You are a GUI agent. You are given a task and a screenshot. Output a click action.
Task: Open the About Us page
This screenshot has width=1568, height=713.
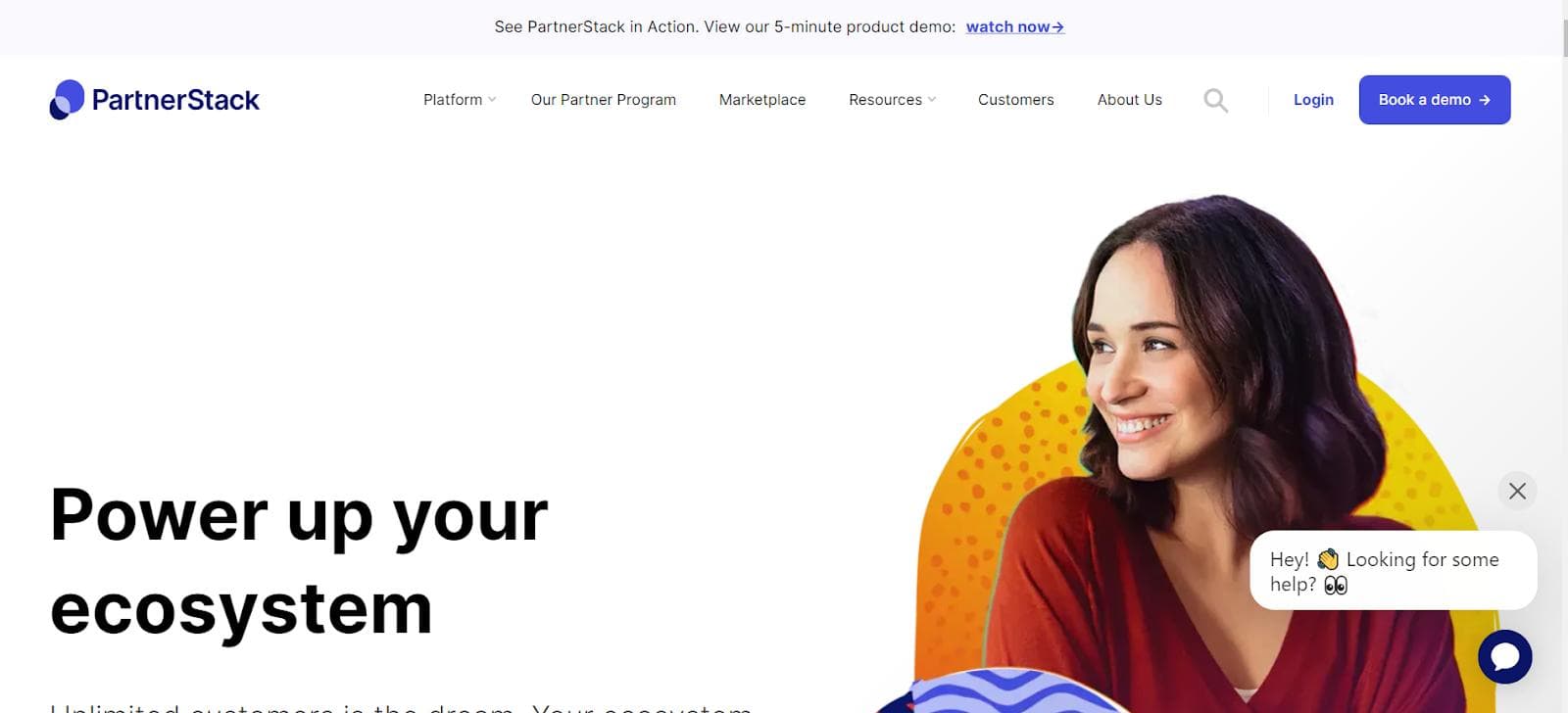coord(1130,100)
